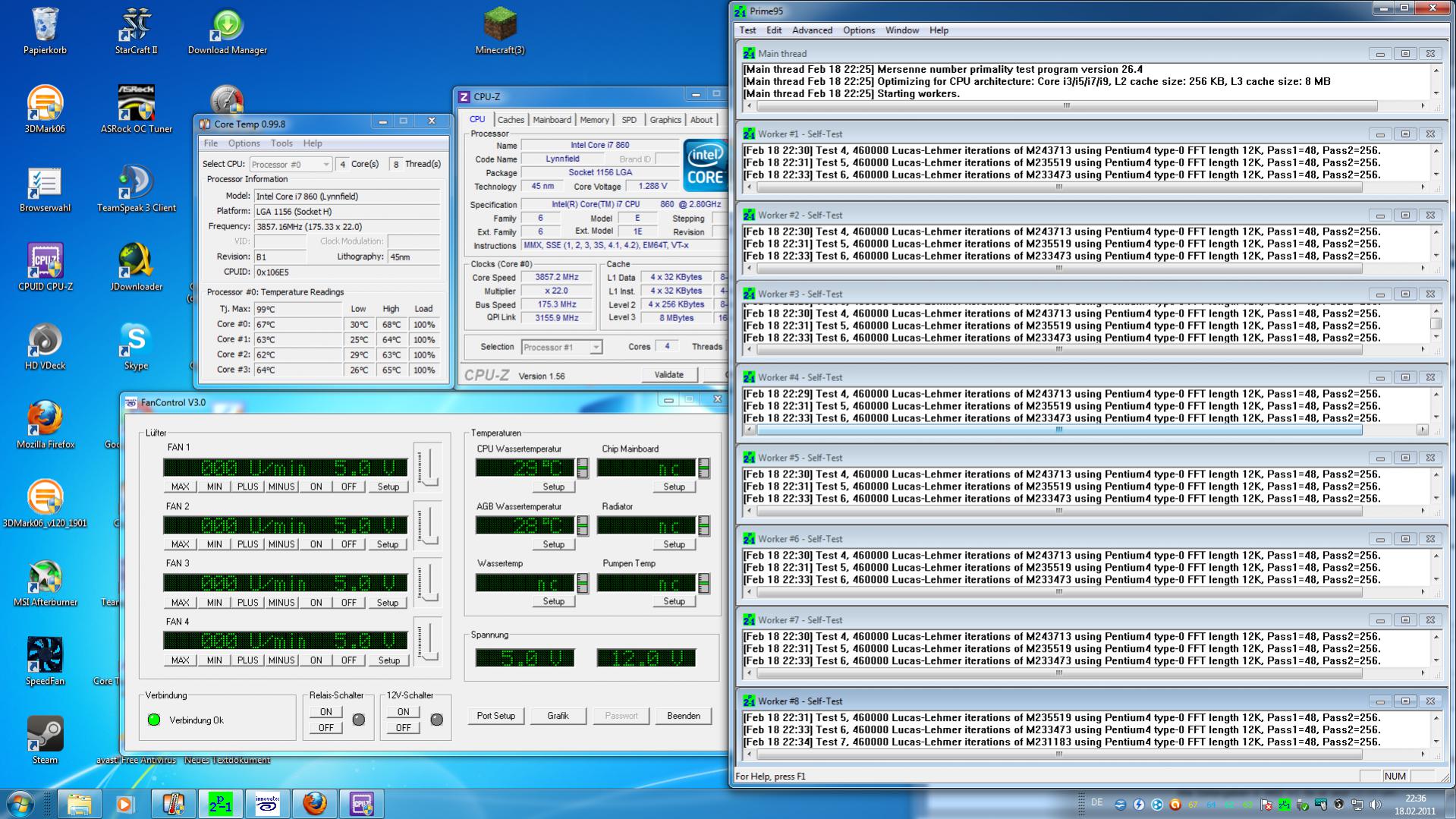Switch to the Mainboard tab in CPU-Z

point(552,120)
